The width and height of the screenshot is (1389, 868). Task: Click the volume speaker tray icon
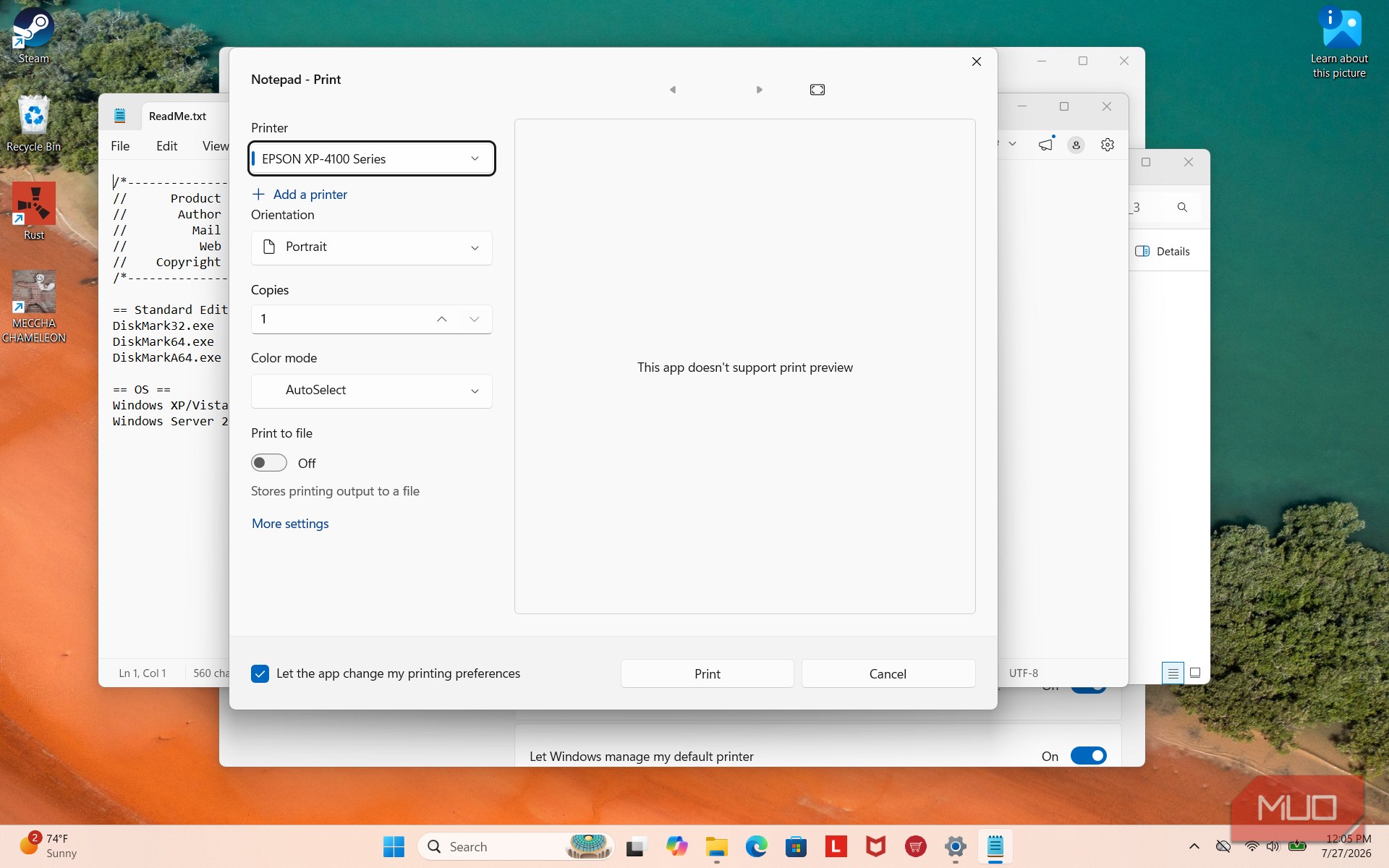click(1273, 846)
